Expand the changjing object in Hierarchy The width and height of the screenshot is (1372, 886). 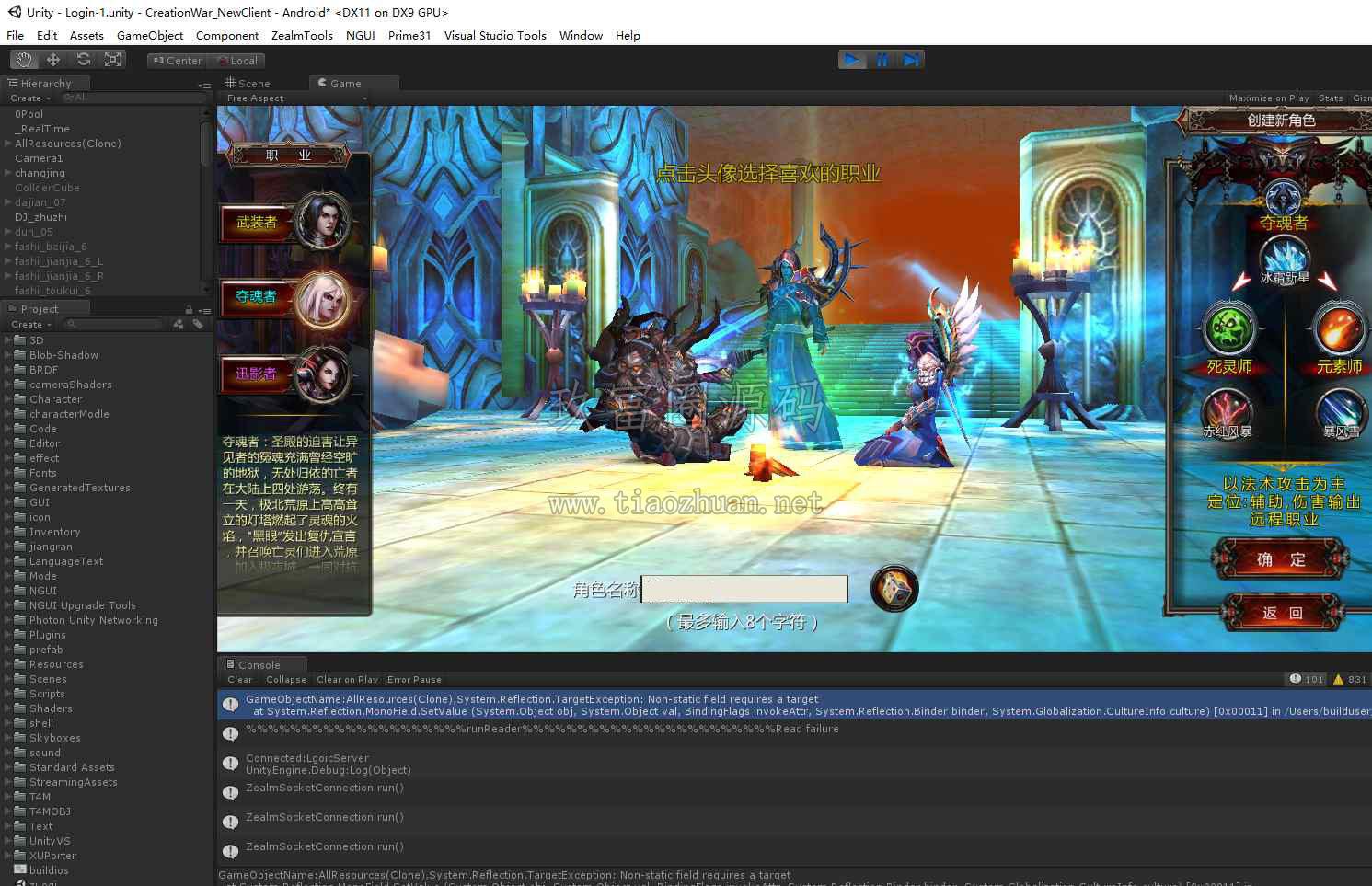pos(8,173)
